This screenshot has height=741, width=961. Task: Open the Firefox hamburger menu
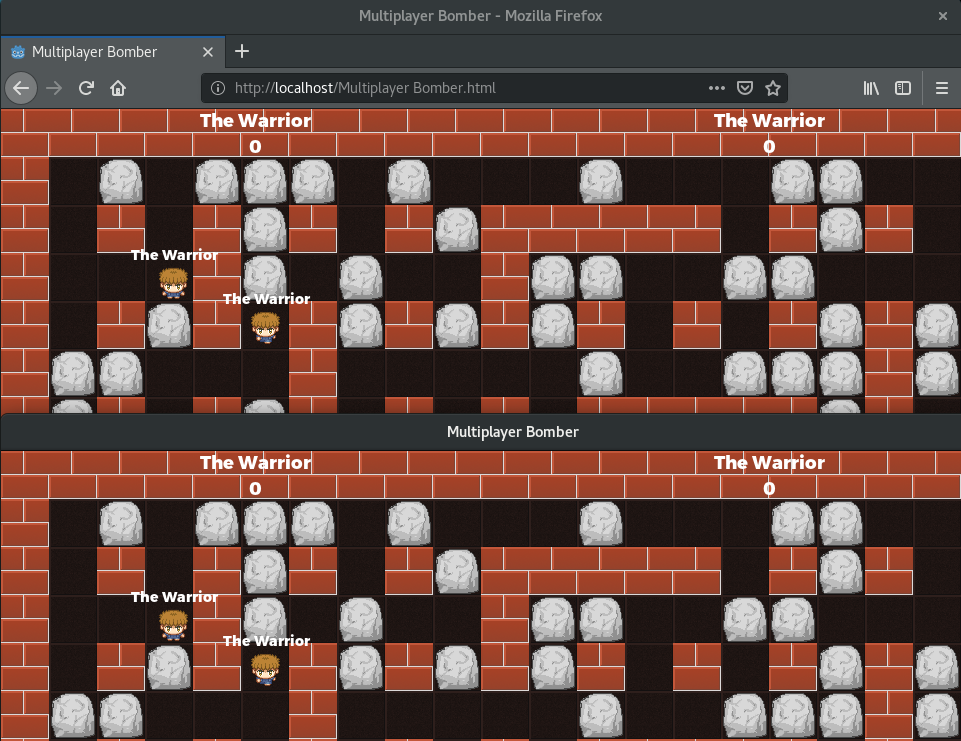[x=942, y=88]
